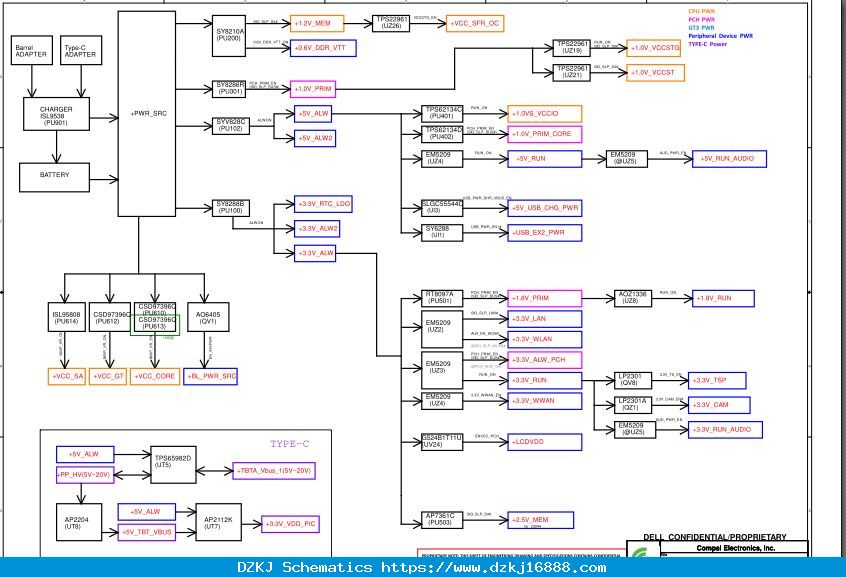Click the AP2112K (UT7) block
Viewport: 846px width, 577px height.
click(218, 522)
